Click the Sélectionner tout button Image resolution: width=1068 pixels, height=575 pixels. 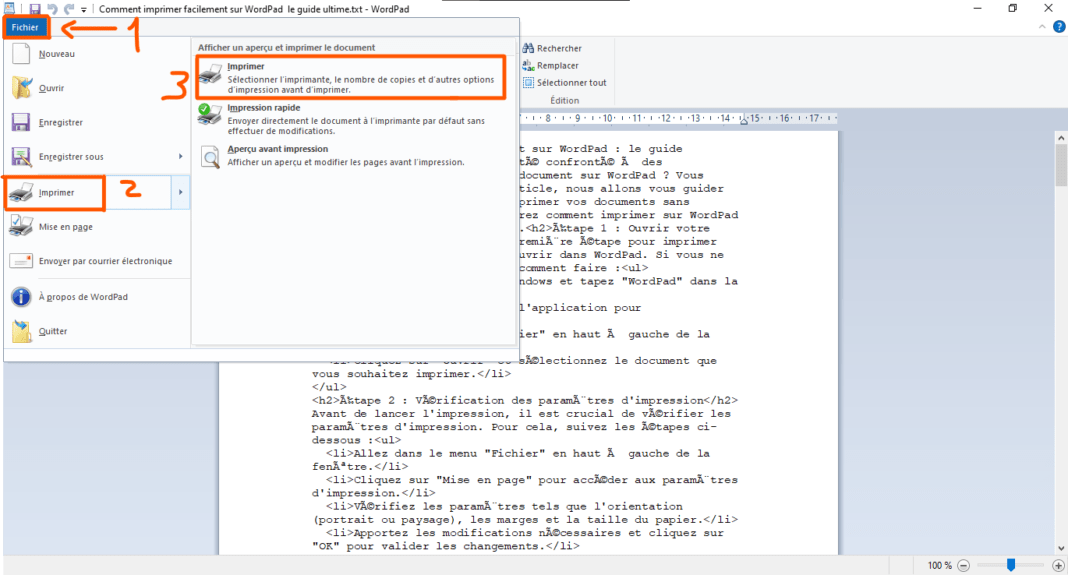(565, 82)
